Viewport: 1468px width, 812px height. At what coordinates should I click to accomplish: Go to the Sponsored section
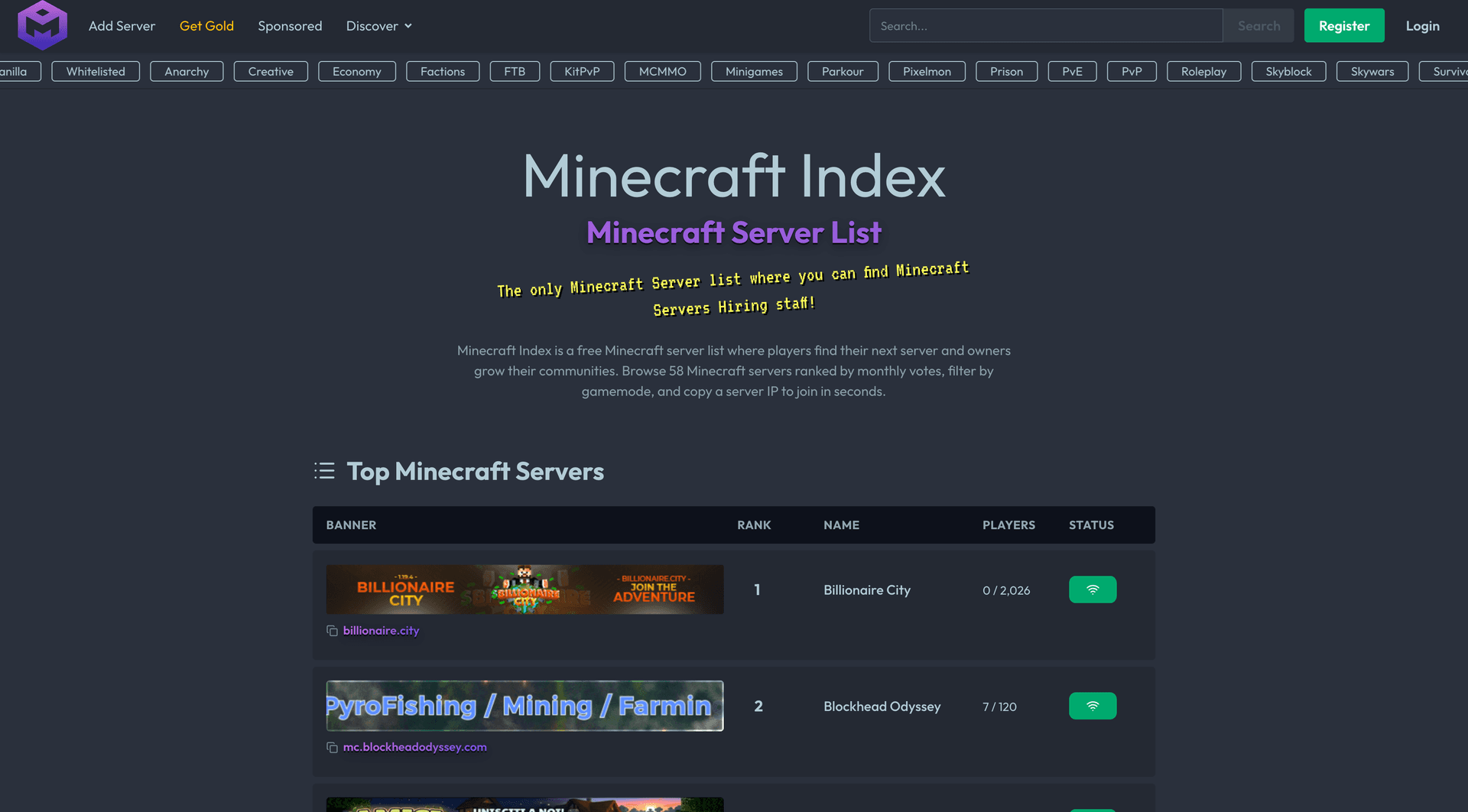click(290, 26)
